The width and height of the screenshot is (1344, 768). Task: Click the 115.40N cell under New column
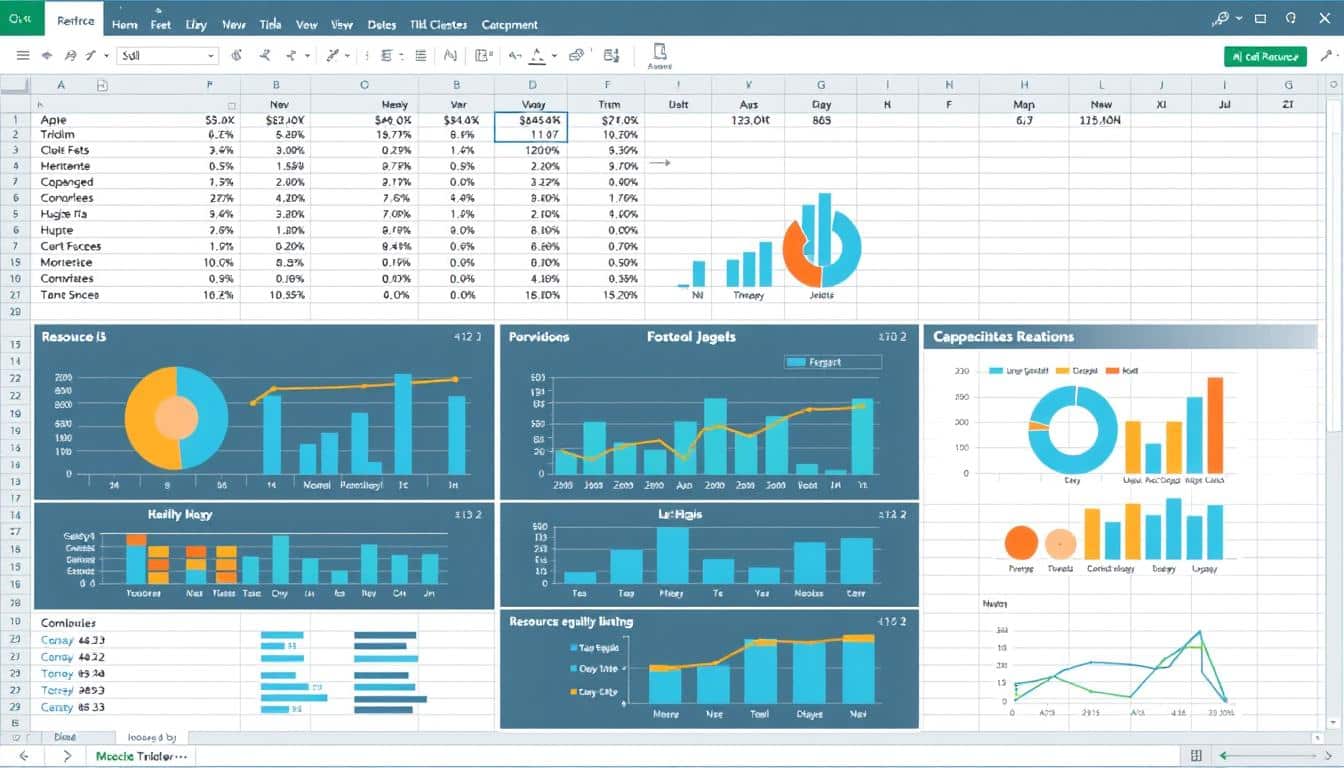[x=1100, y=119]
